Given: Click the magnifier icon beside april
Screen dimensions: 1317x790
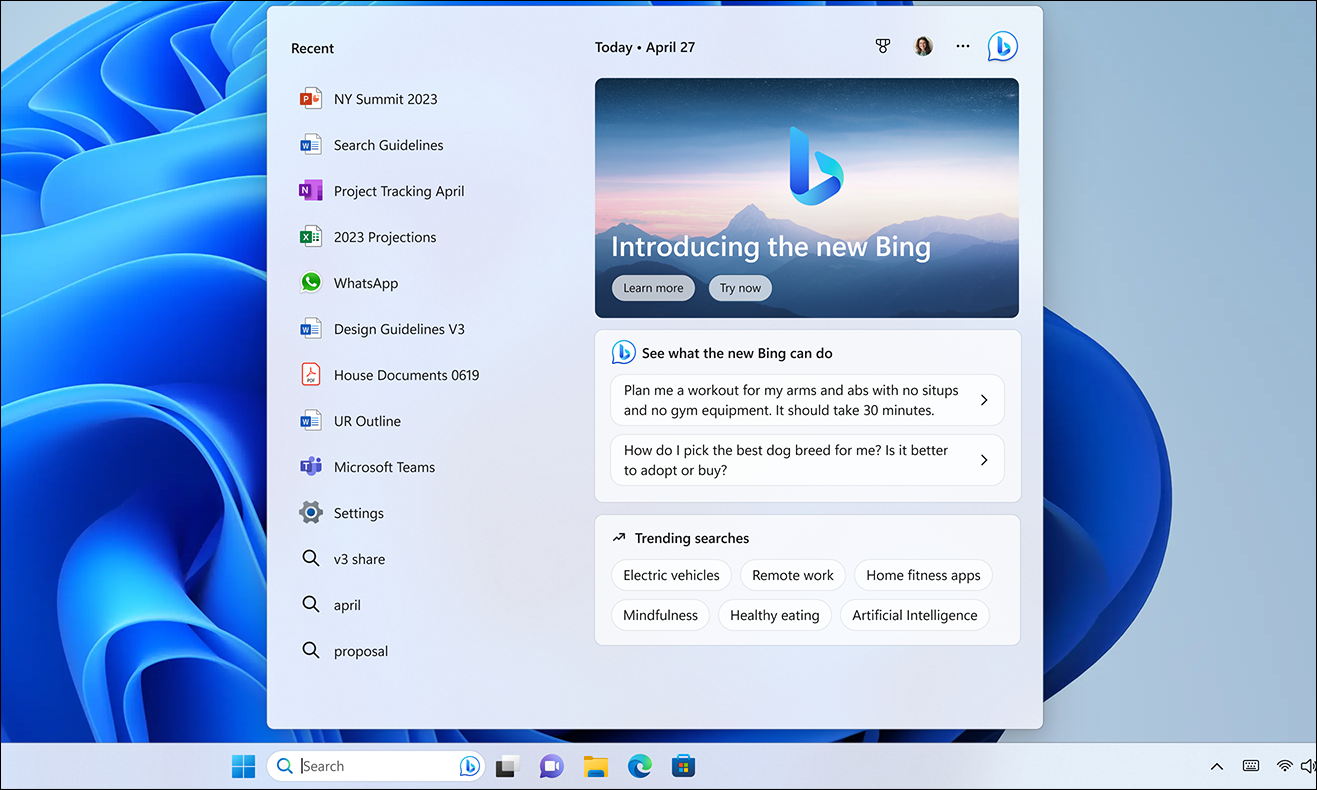Looking at the screenshot, I should tap(311, 605).
